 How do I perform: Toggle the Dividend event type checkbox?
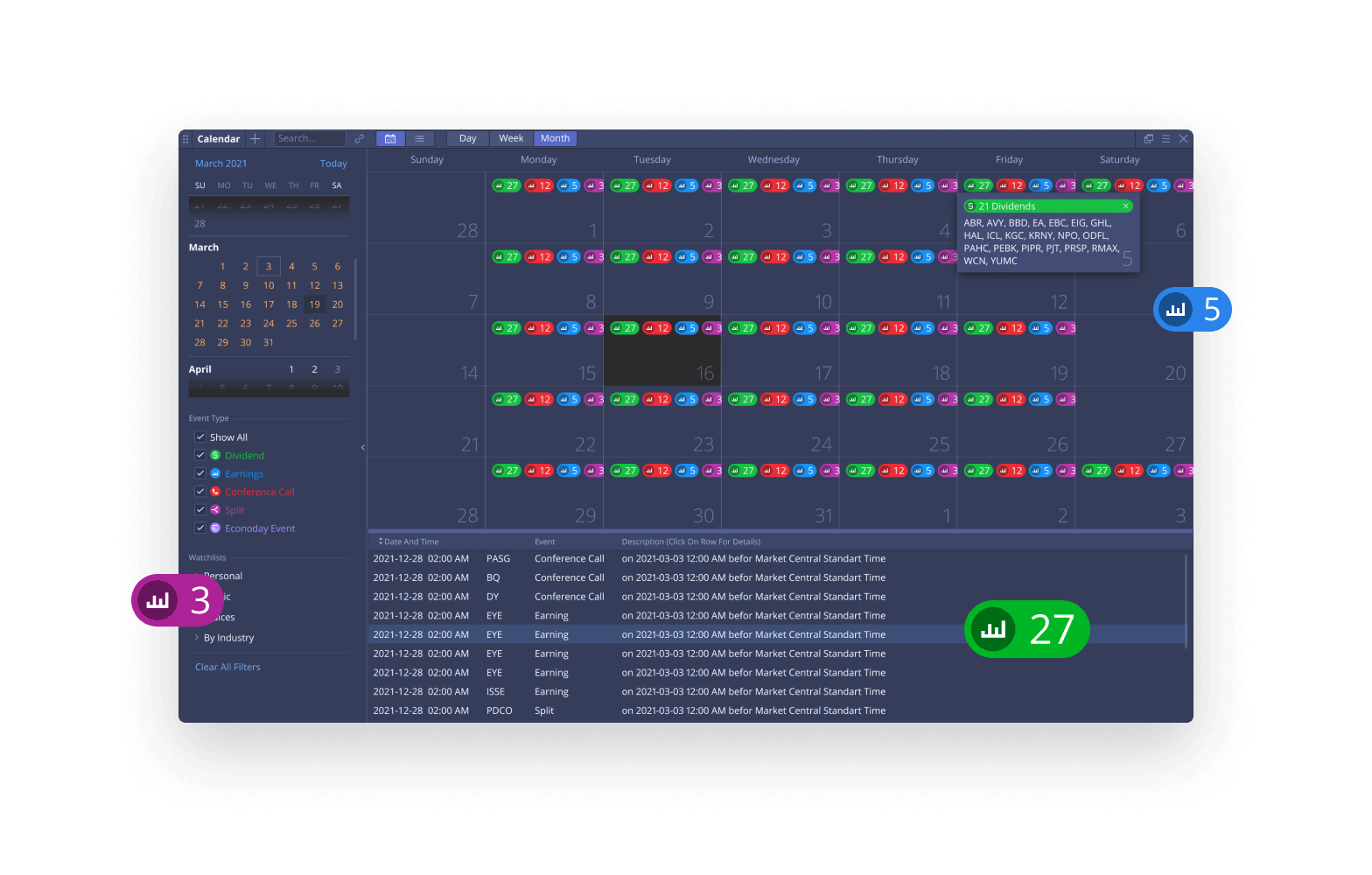[200, 455]
